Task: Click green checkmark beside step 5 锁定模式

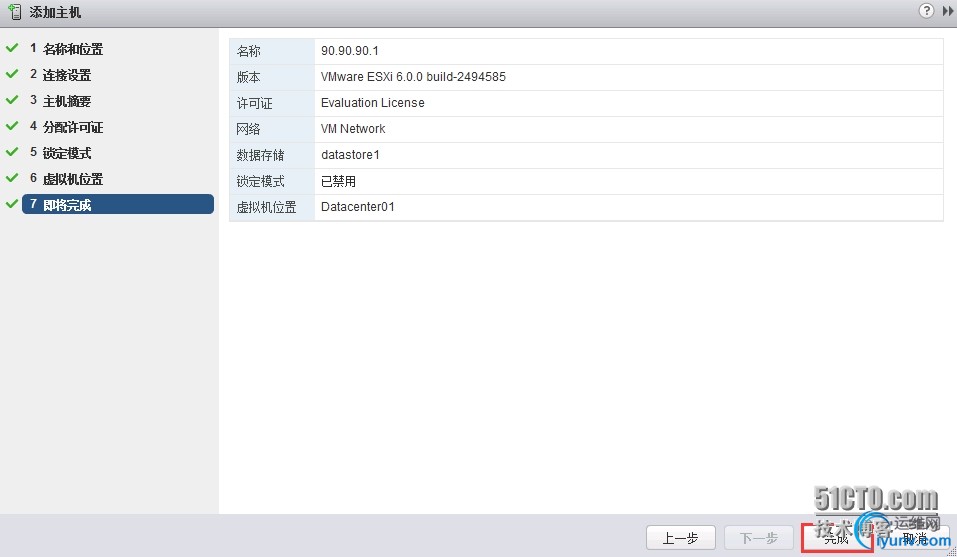Action: (12, 151)
